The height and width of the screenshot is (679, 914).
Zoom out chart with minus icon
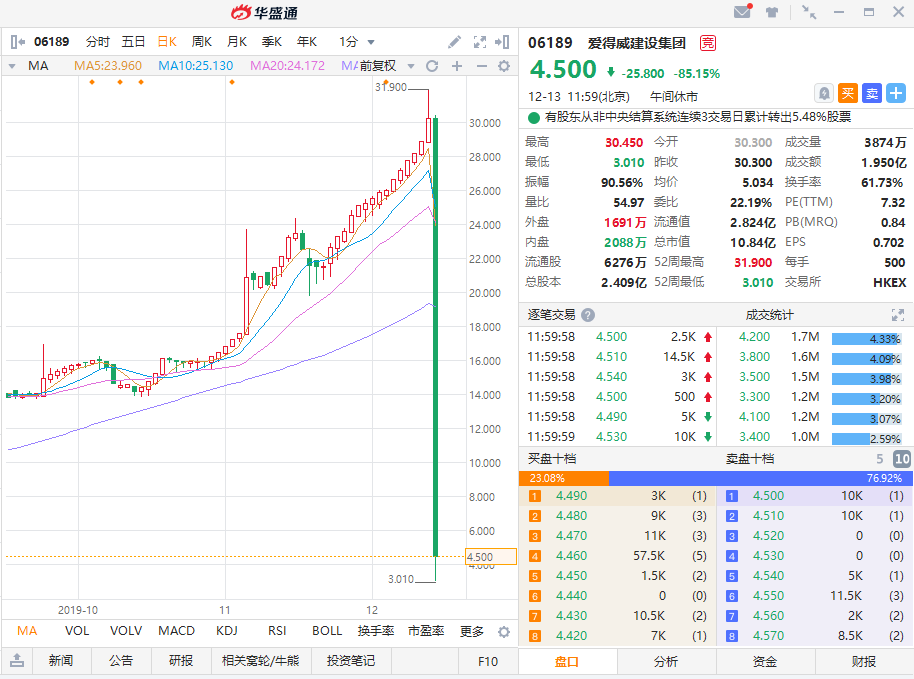coord(480,66)
